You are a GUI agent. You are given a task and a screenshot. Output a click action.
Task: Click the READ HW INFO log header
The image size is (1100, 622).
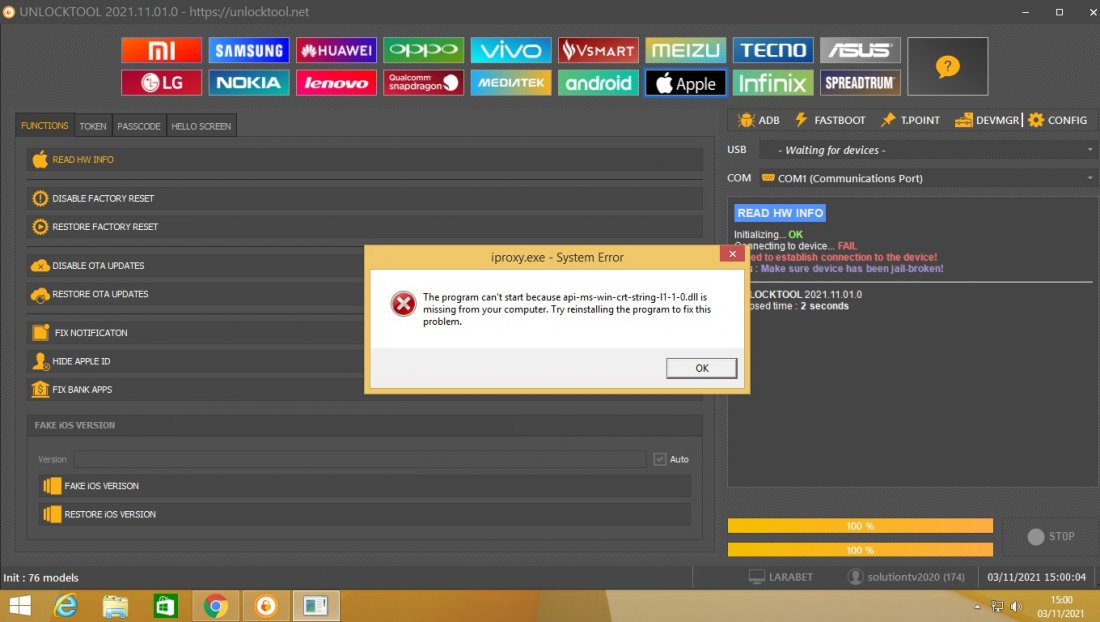(780, 212)
